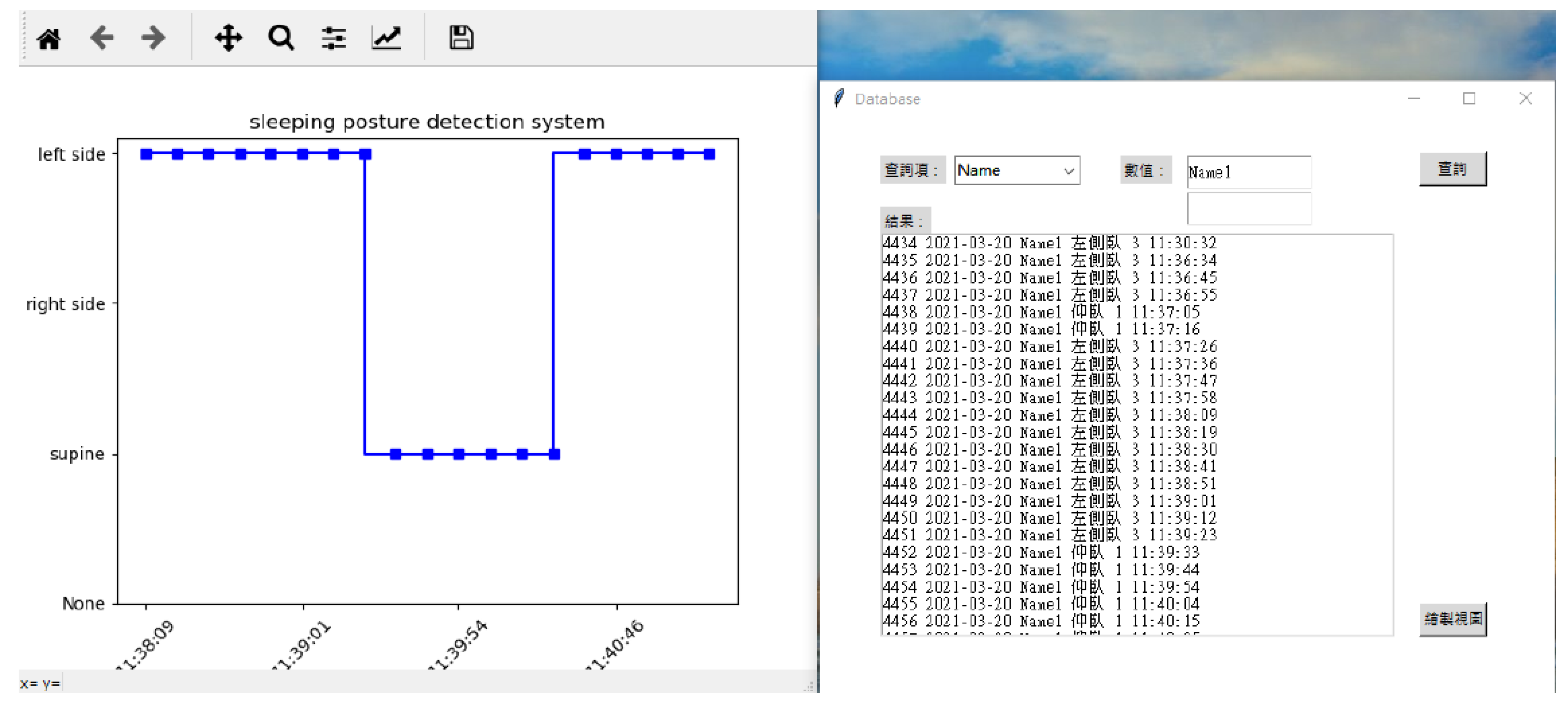The height and width of the screenshot is (712, 1568).
Task: Maximize the Database window
Action: [1469, 99]
